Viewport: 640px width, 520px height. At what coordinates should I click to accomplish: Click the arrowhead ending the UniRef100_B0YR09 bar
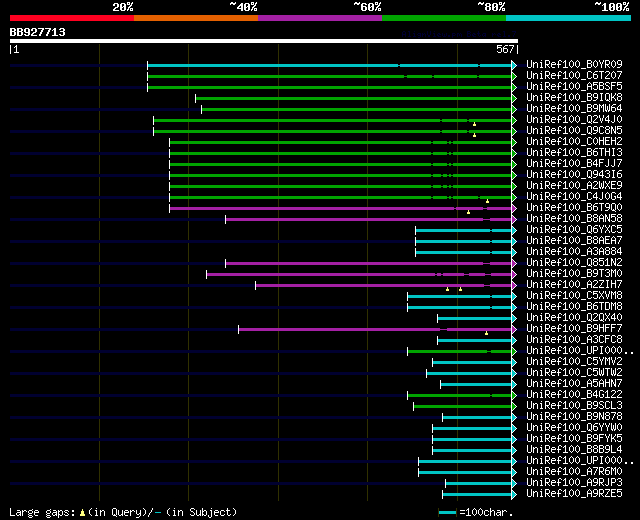tap(514, 65)
